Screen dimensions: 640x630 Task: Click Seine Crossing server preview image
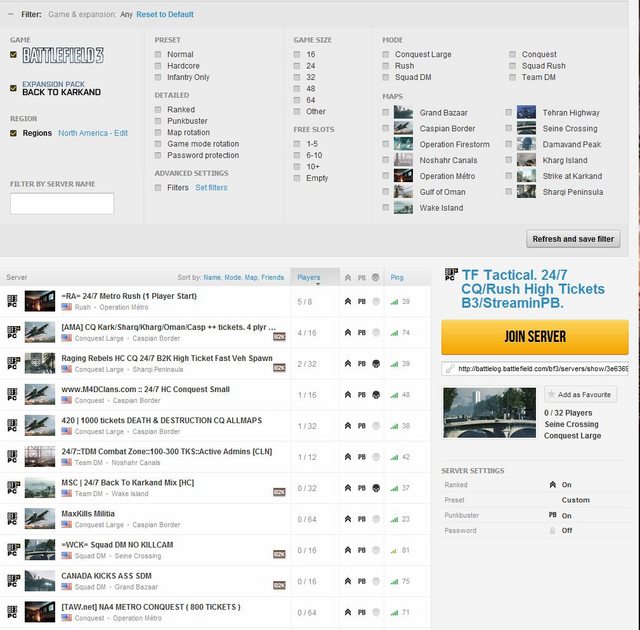point(490,413)
